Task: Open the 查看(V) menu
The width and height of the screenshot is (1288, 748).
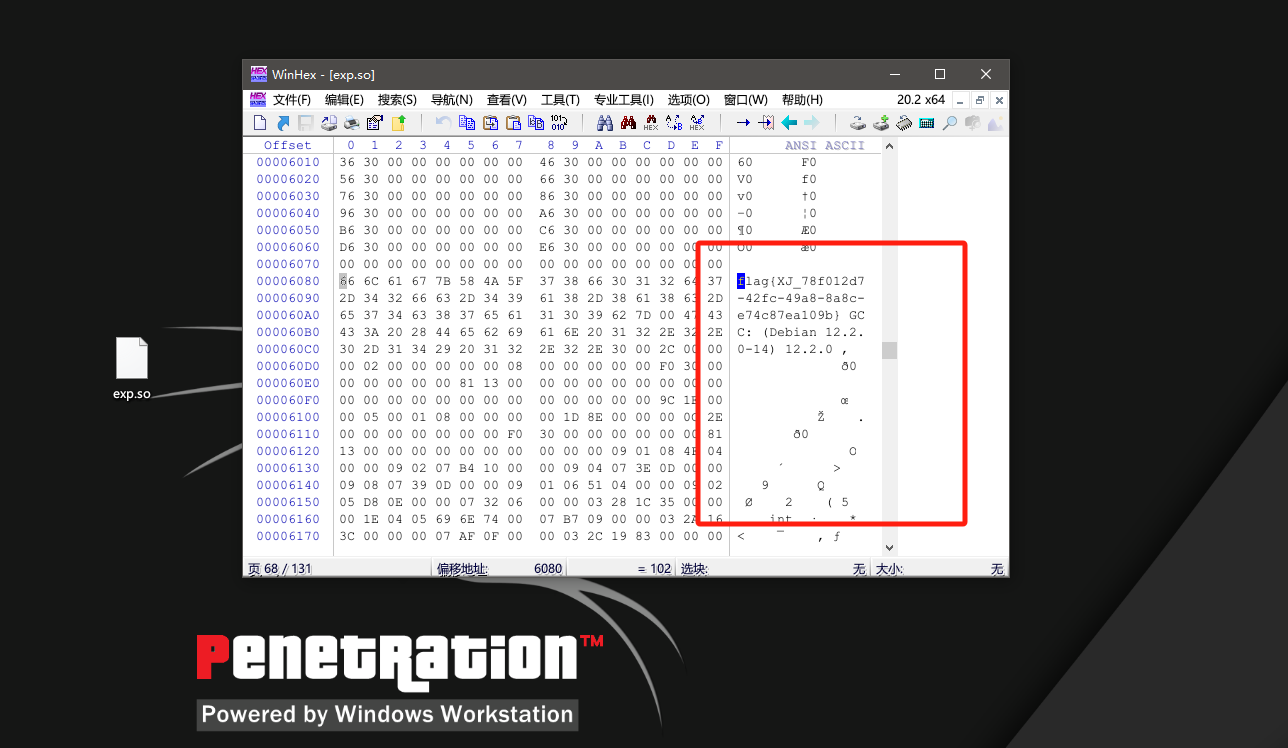Action: pos(507,100)
